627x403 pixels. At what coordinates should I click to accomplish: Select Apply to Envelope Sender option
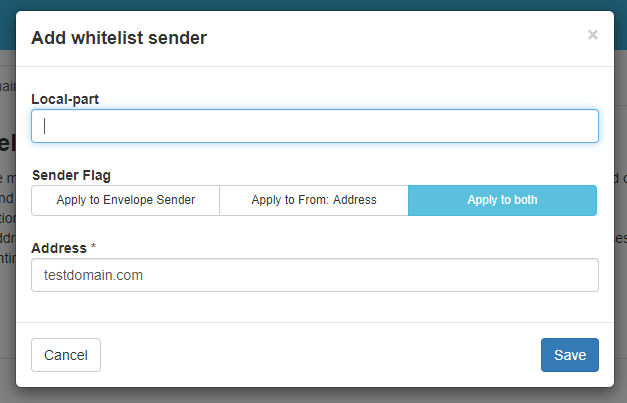tap(126, 200)
